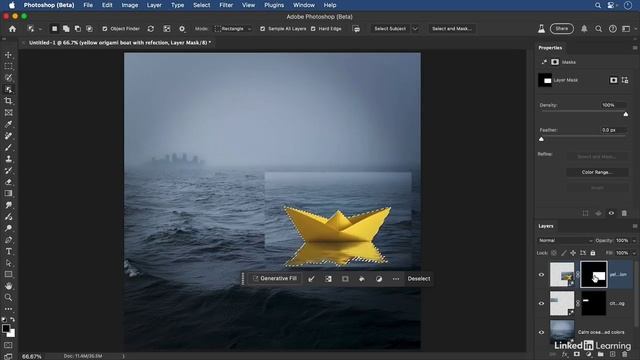Open the Mode Rectangle dropdown
The height and width of the screenshot is (360, 640).
(233, 29)
